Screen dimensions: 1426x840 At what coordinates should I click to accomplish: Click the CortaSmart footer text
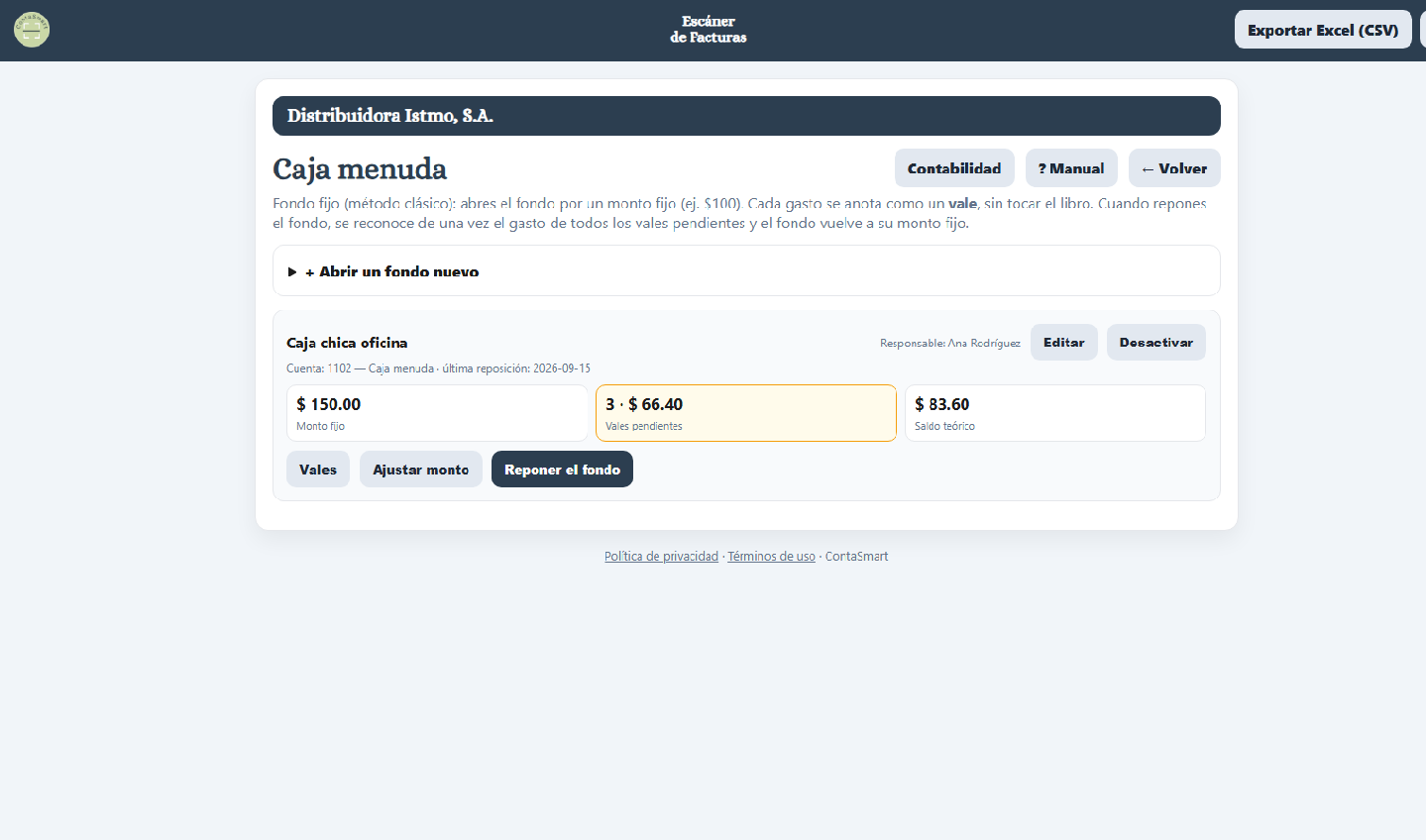pyautogui.click(x=856, y=557)
